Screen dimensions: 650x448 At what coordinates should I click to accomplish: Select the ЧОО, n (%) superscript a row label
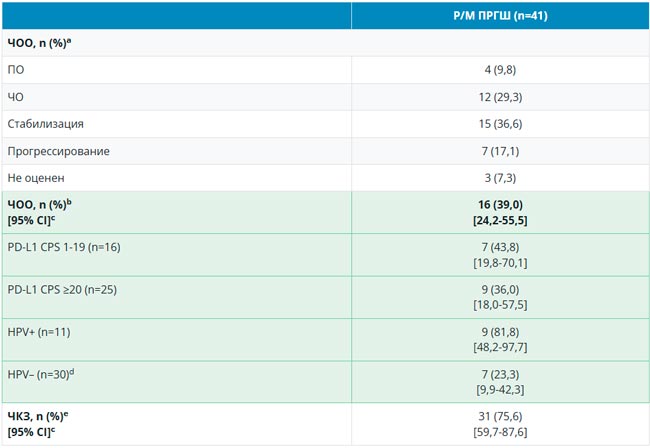click(x=43, y=44)
